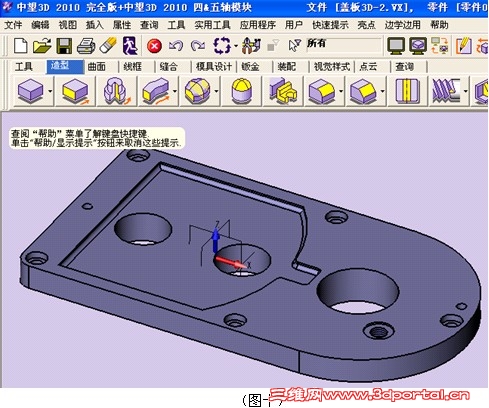This screenshot has width=489, height=408.
Task: Click the exit running-man icon
Action: click(x=130, y=46)
